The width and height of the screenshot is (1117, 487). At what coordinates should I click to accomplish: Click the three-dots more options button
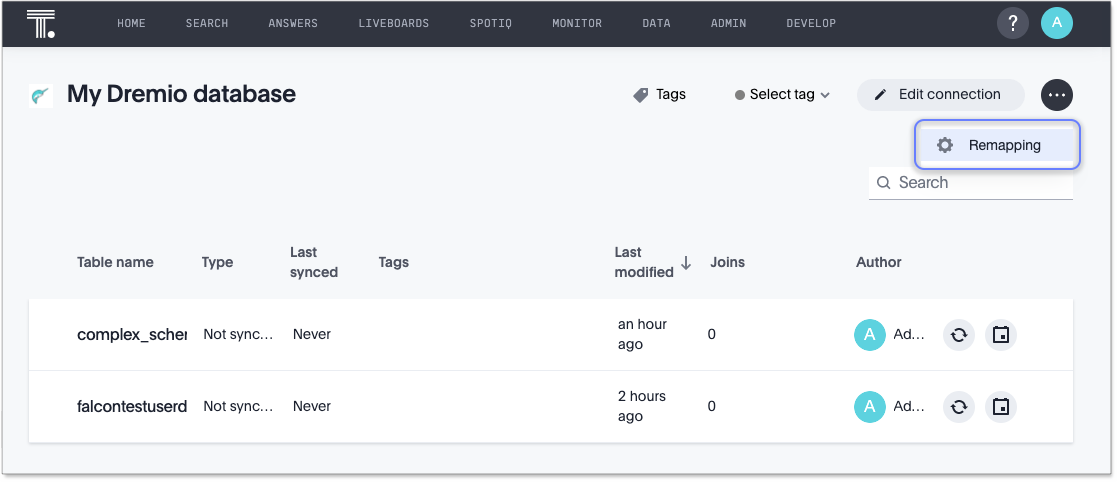coord(1057,95)
